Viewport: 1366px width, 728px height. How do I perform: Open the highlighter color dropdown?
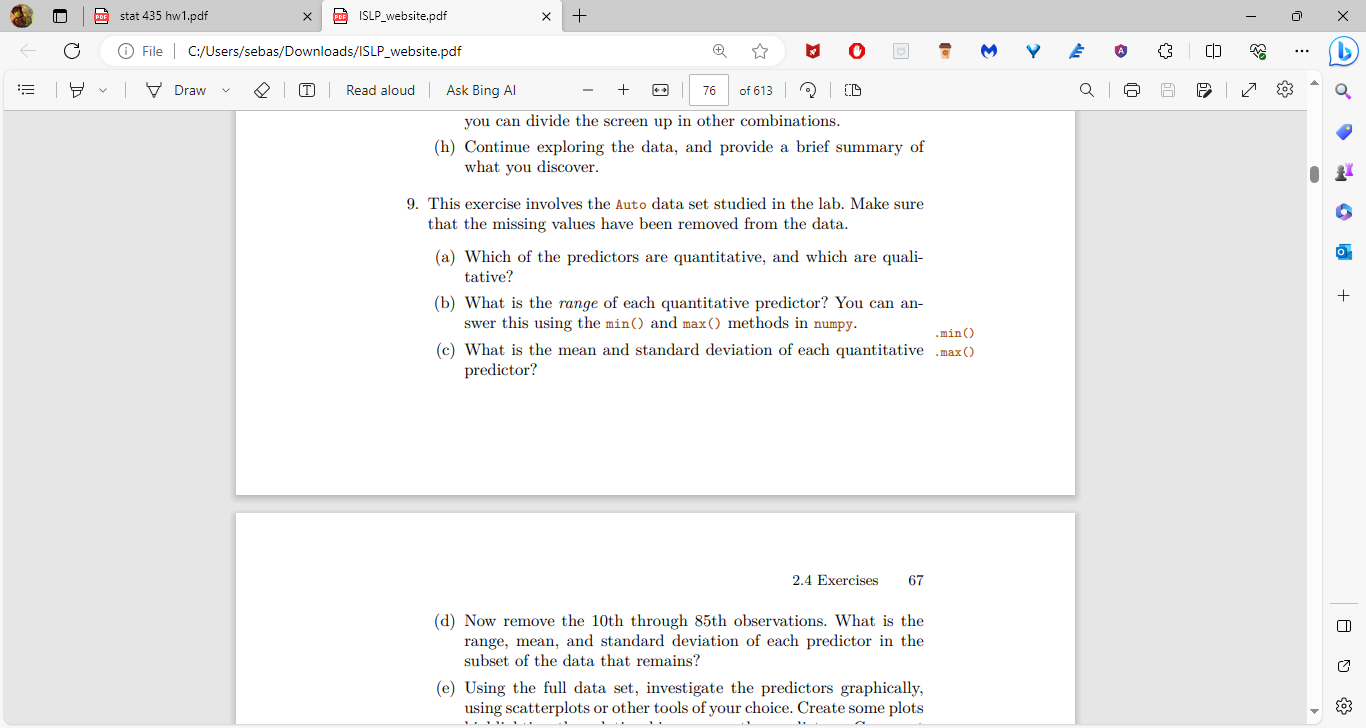99,90
